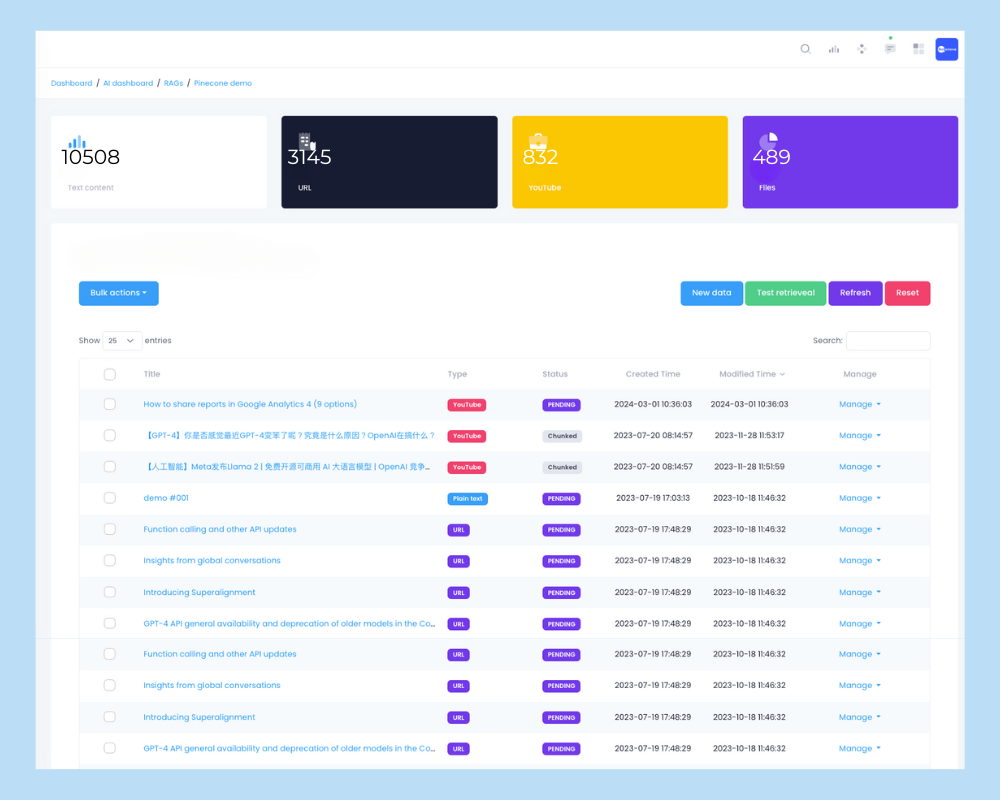Click the briefcase icon on YouTube card

[538, 142]
